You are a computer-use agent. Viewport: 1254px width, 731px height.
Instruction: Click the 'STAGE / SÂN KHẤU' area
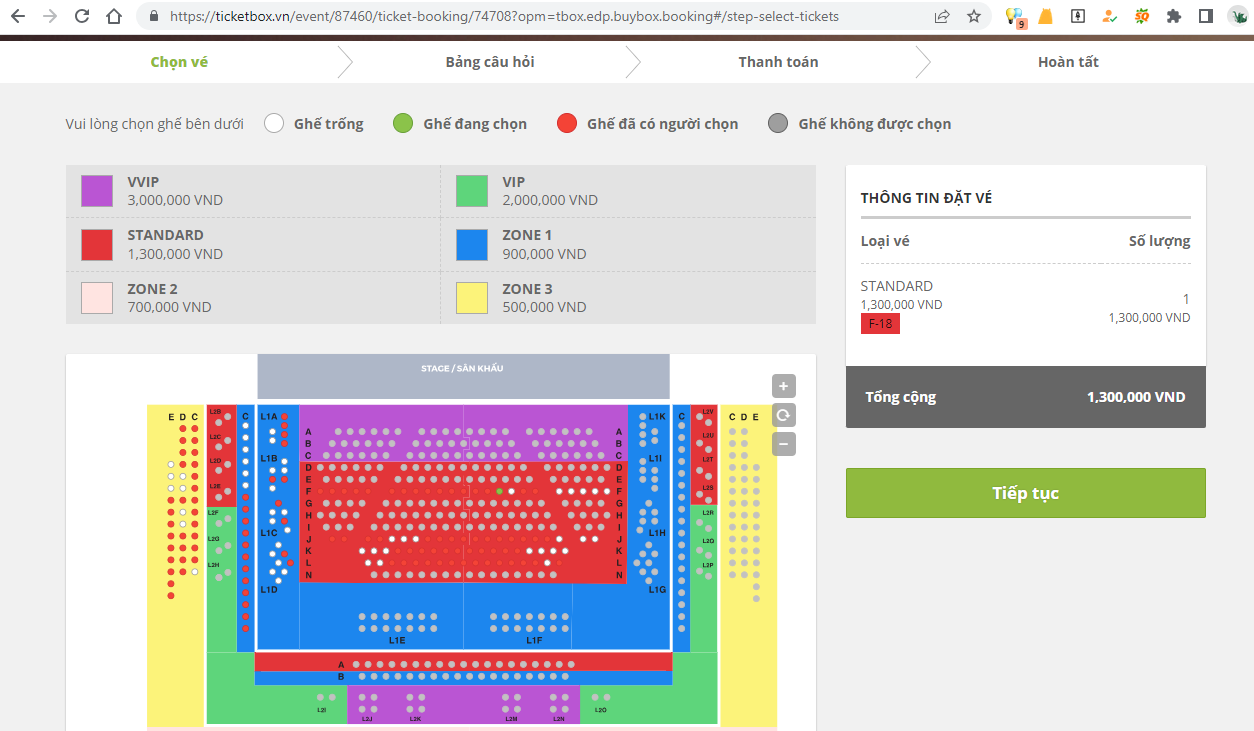coord(463,376)
